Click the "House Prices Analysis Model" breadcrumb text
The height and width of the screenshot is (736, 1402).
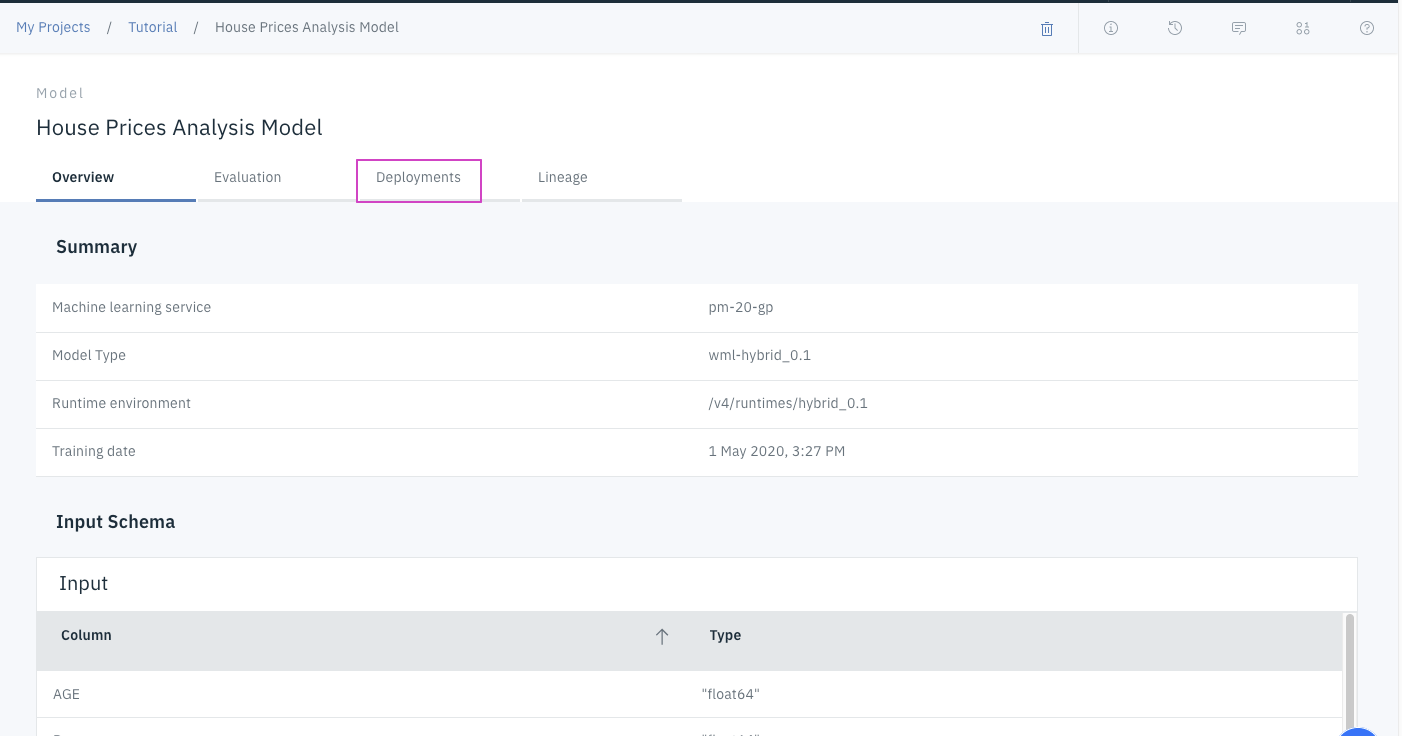307,27
